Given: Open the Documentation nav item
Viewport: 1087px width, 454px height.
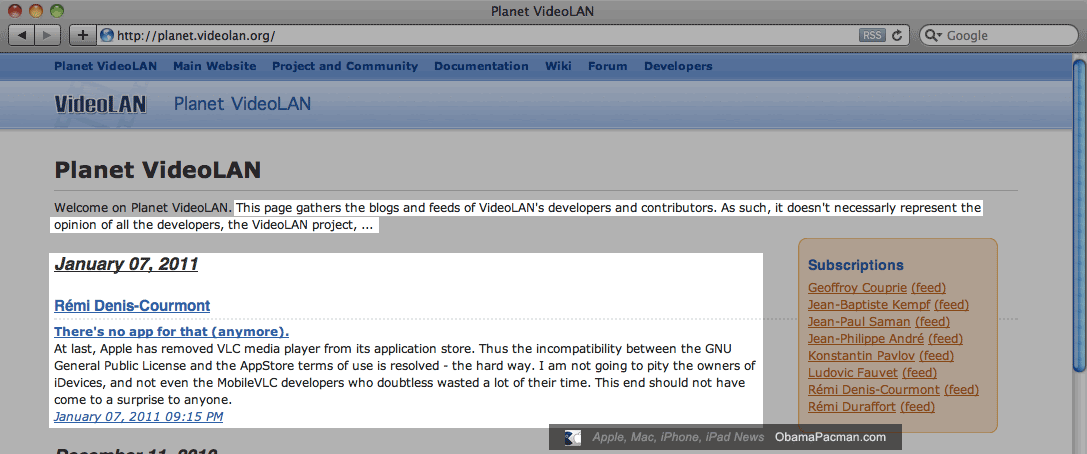Looking at the screenshot, I should click(481, 67).
